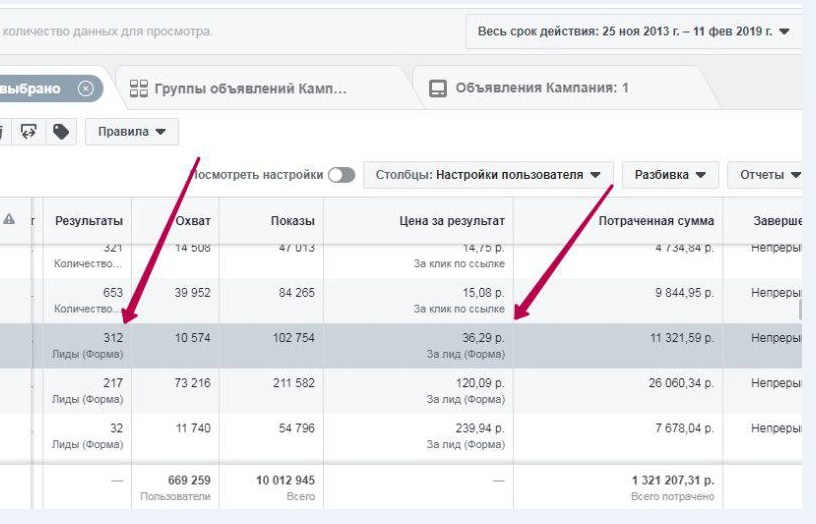The image size is (816, 524).
Task: Click the result value 217
Action: click(x=113, y=383)
